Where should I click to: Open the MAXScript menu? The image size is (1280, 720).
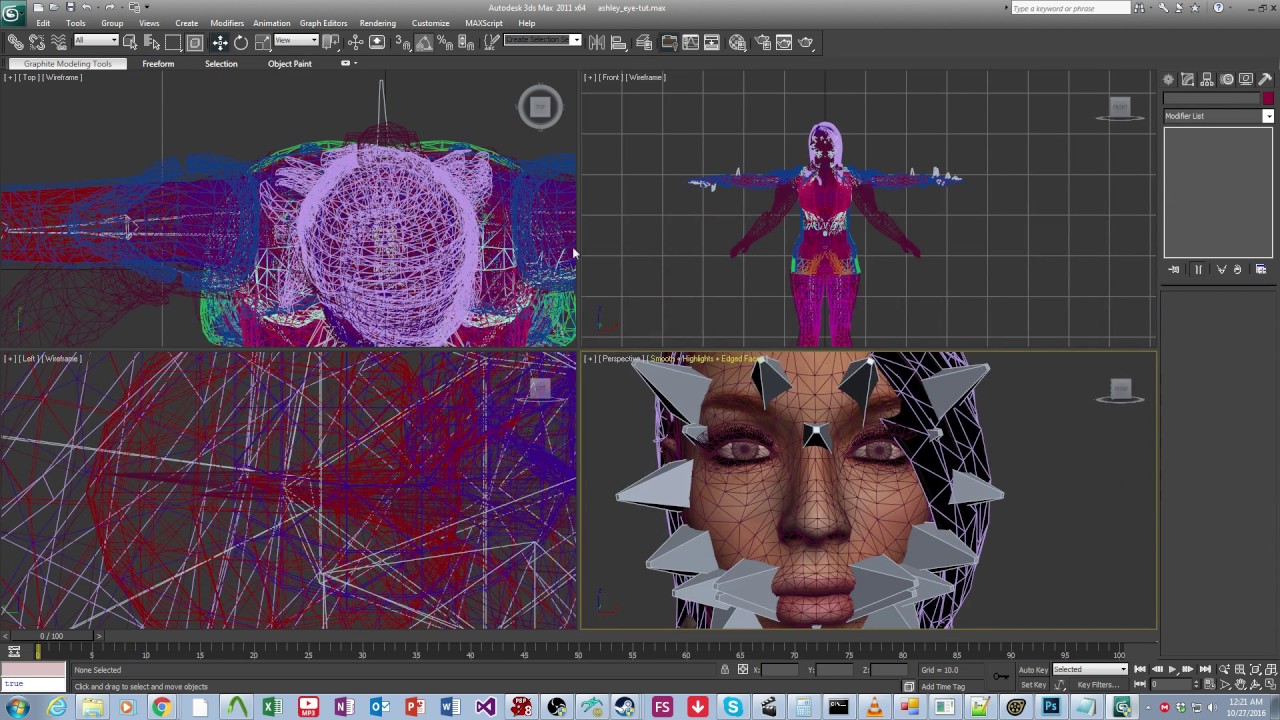484,23
